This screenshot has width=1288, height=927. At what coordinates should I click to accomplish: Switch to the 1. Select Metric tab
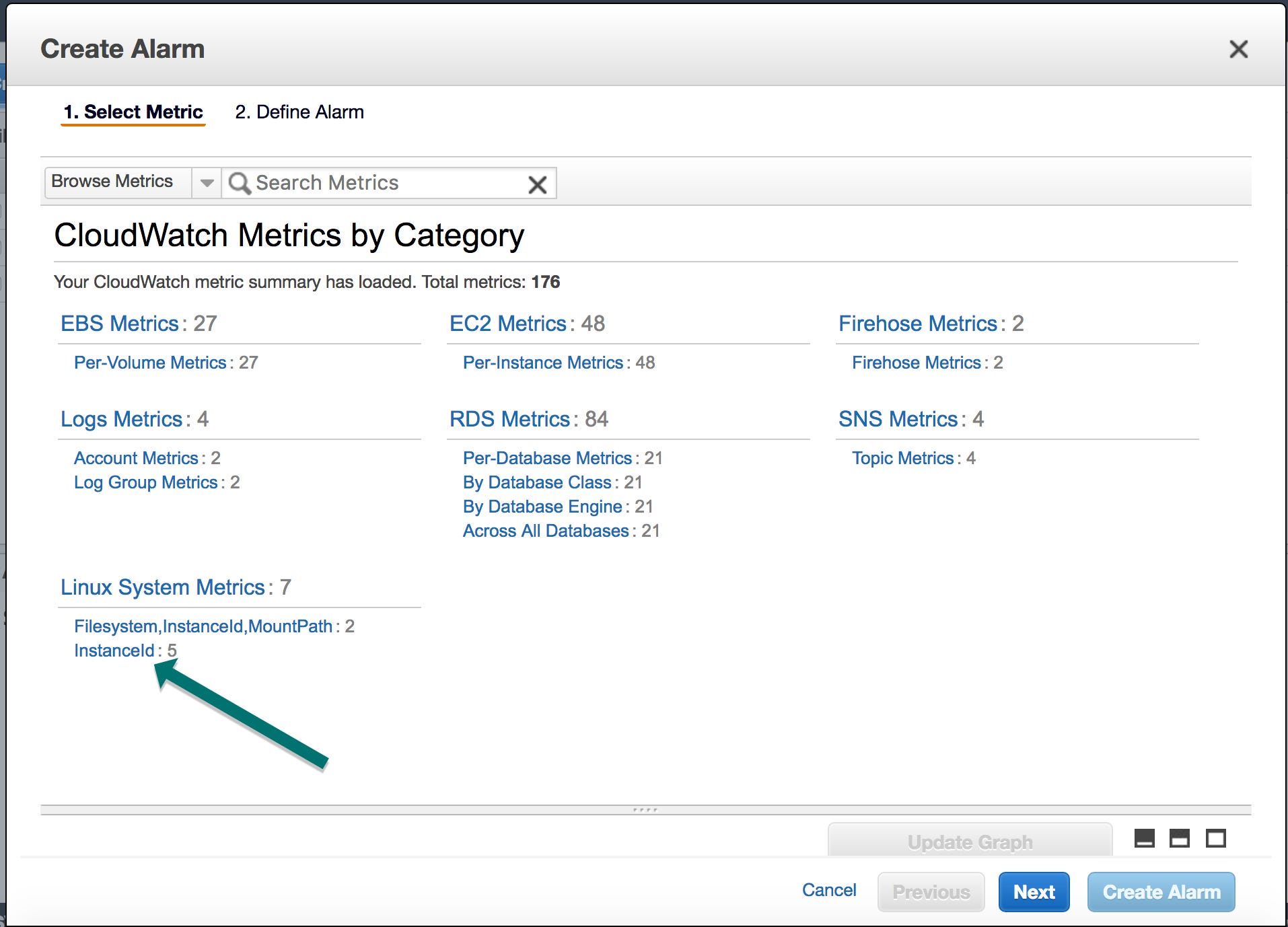pos(133,112)
